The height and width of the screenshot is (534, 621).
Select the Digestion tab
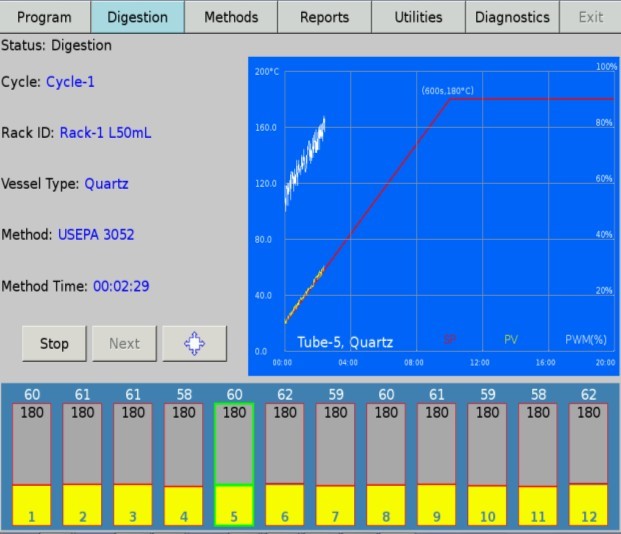pyautogui.click(x=137, y=17)
